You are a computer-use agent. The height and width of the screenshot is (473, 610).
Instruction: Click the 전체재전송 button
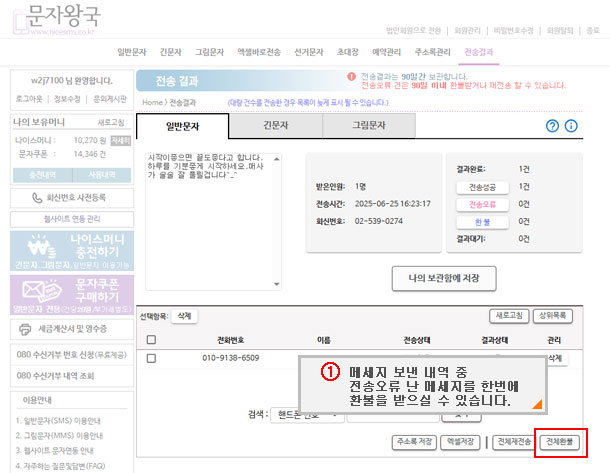(x=512, y=441)
